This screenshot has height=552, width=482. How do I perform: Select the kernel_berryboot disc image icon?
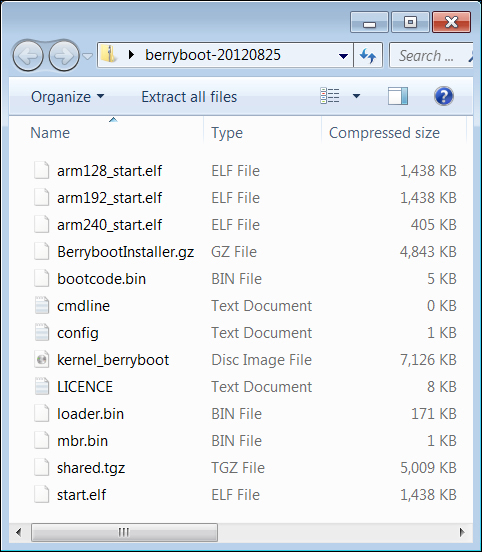tap(42, 360)
